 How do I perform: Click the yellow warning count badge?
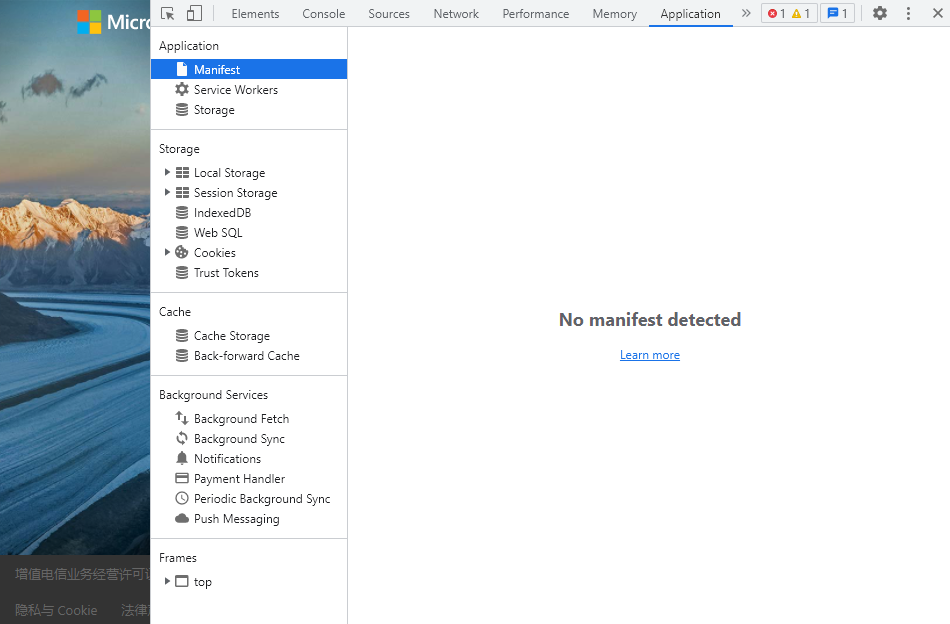[x=801, y=14]
